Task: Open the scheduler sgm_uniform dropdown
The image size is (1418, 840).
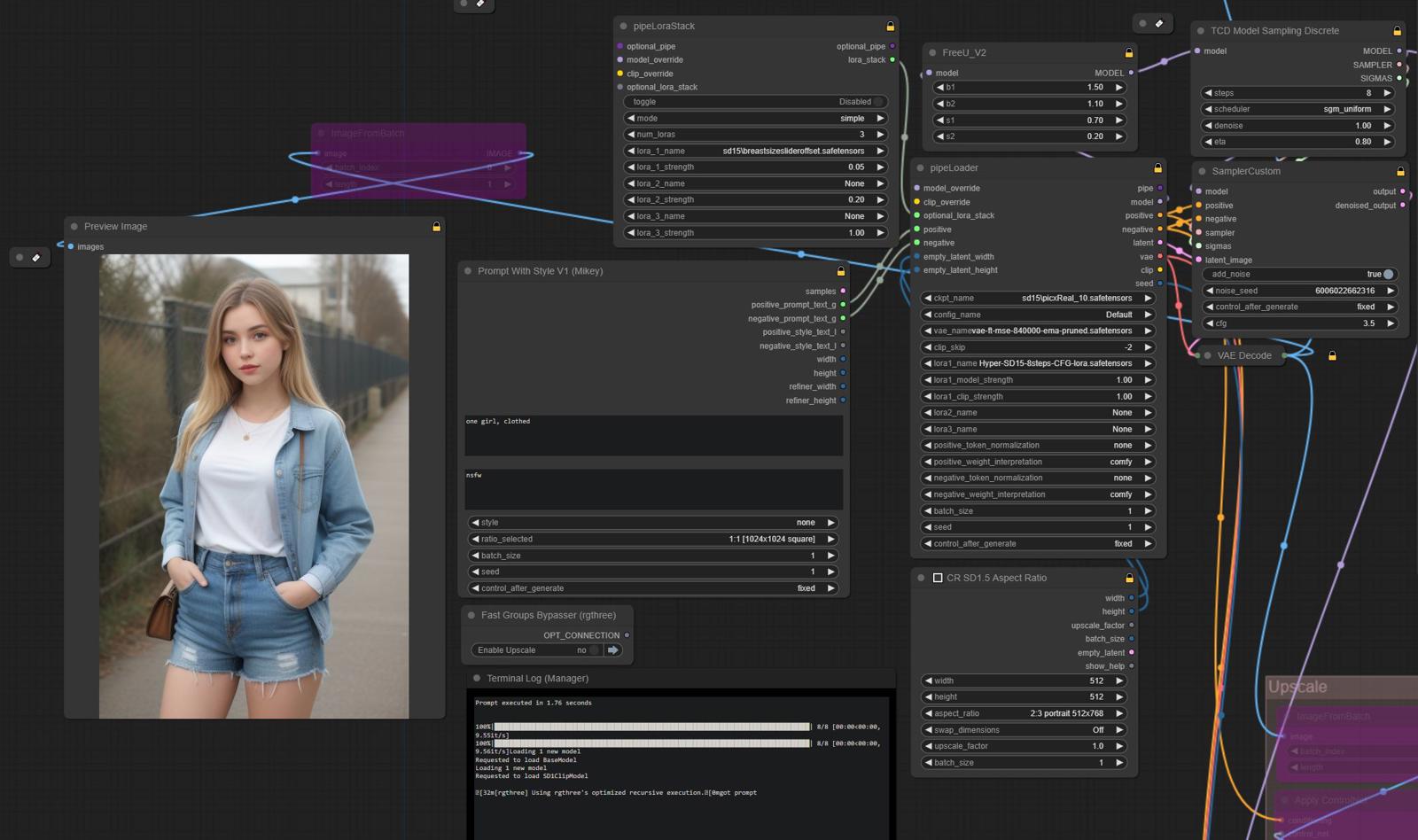Action: (1297, 110)
